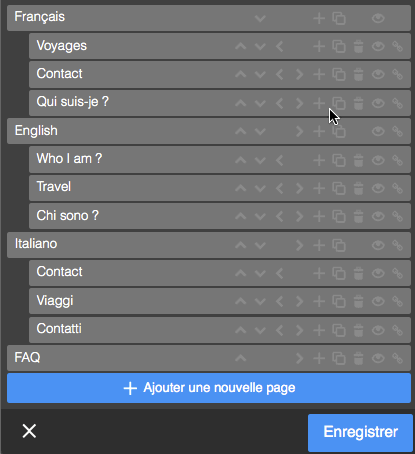Duplicate the Travel page
Viewport: 415px width, 454px height.
coord(339,188)
